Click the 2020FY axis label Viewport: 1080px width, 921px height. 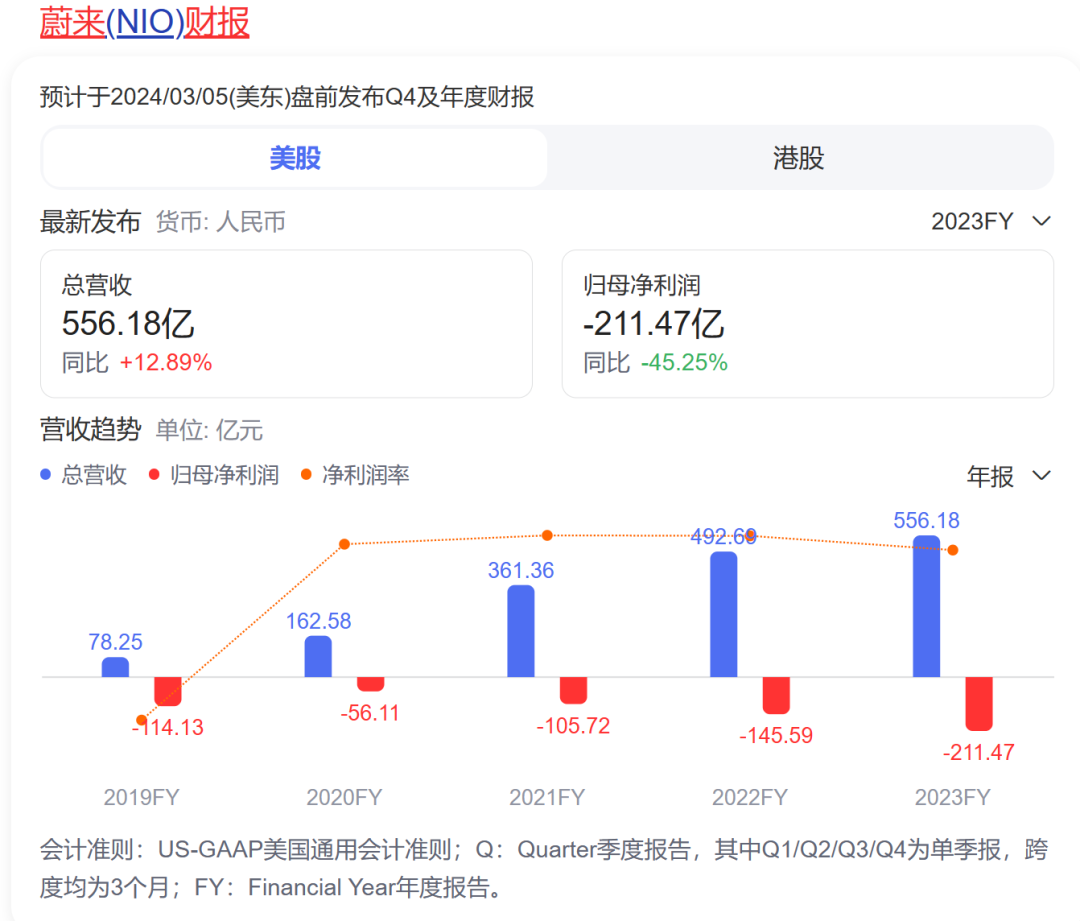(x=344, y=798)
